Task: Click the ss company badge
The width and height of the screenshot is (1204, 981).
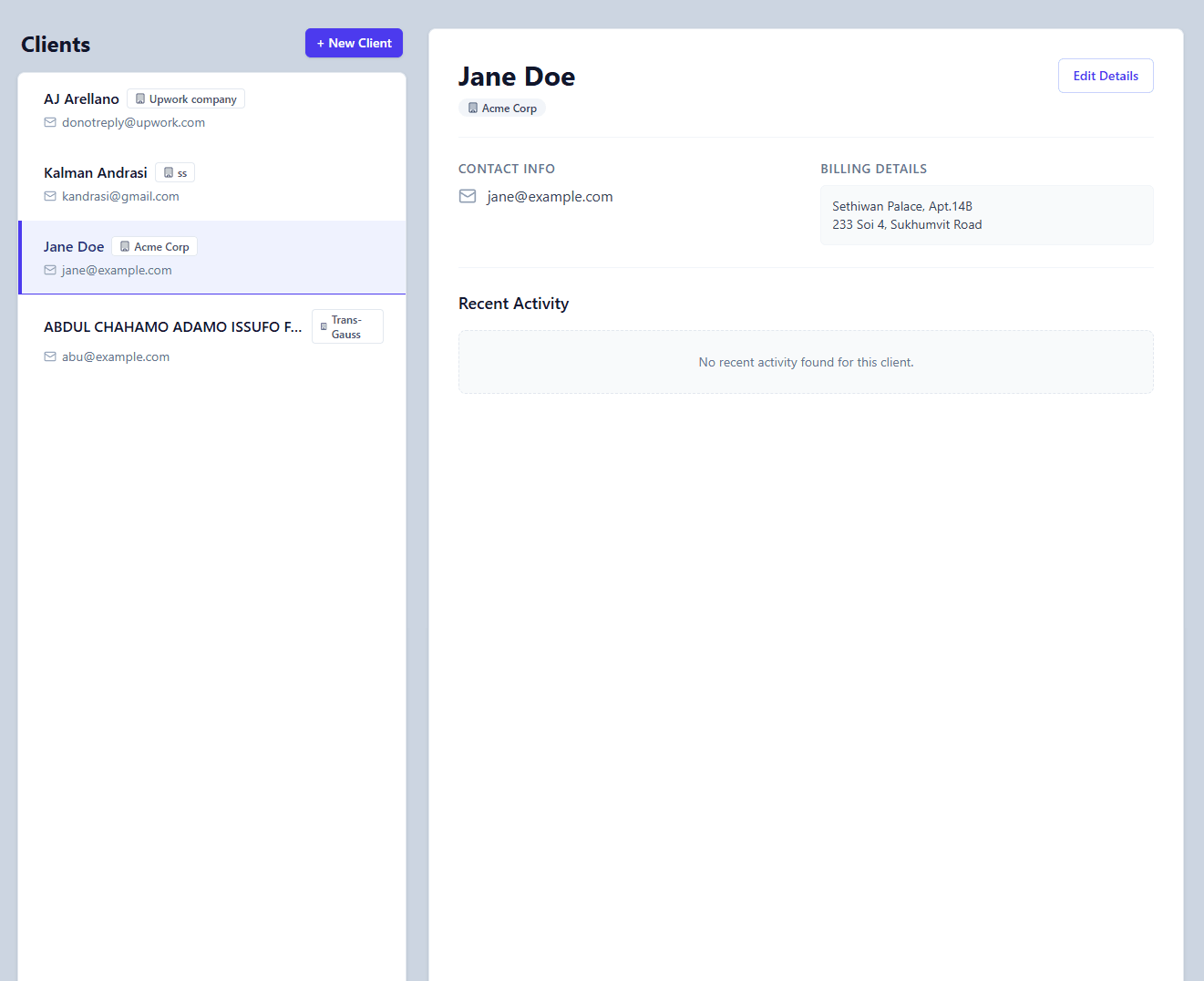Action: (175, 173)
